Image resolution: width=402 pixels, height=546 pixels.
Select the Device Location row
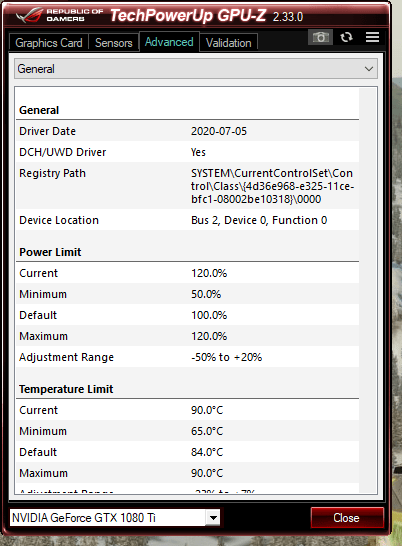(187, 220)
